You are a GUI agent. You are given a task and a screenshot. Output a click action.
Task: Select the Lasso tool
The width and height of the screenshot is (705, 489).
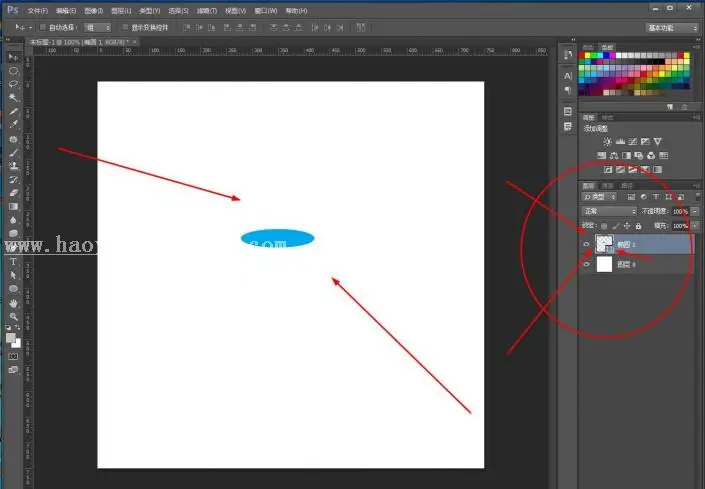click(13, 84)
